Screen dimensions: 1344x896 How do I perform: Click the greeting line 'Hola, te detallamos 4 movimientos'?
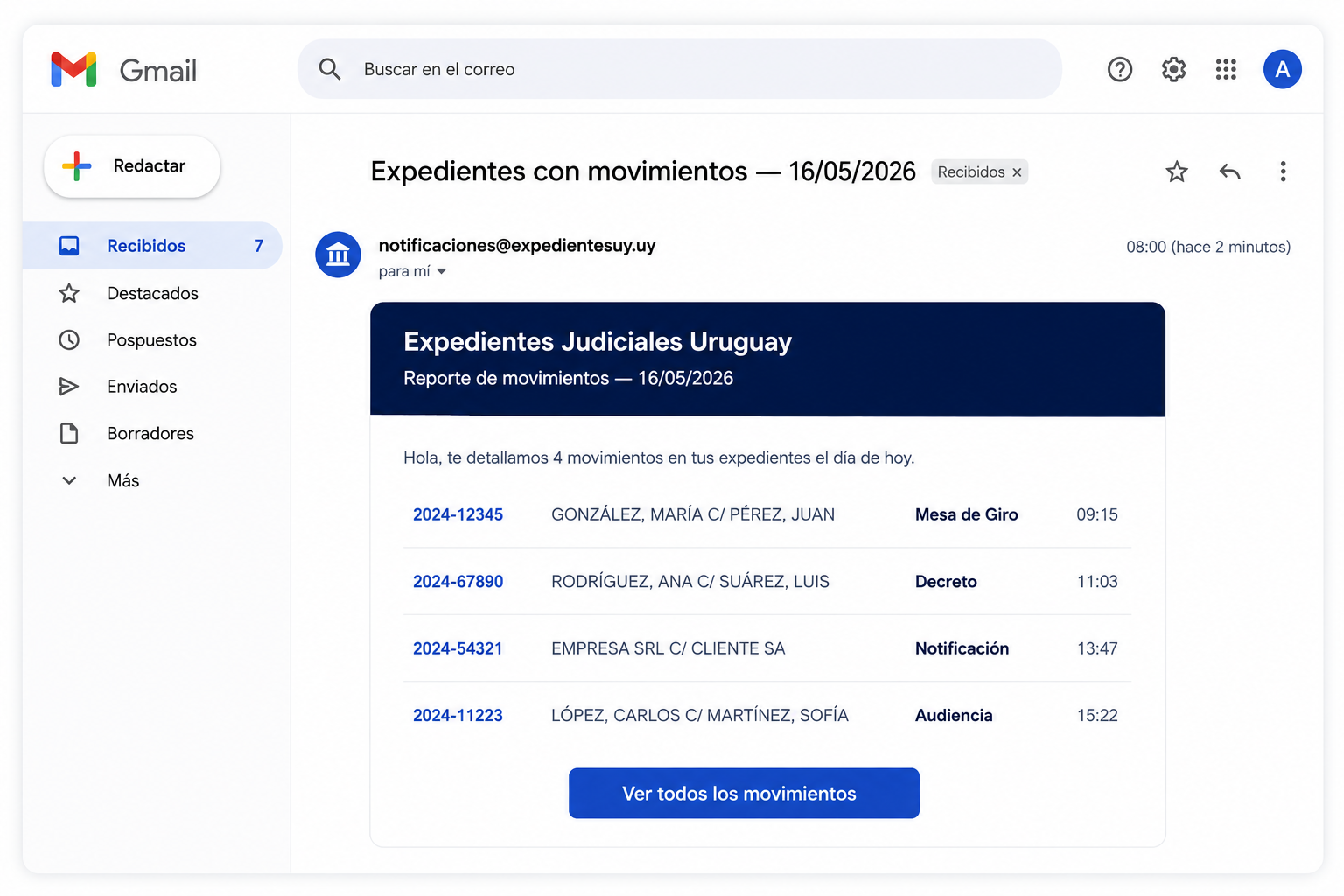coord(659,458)
